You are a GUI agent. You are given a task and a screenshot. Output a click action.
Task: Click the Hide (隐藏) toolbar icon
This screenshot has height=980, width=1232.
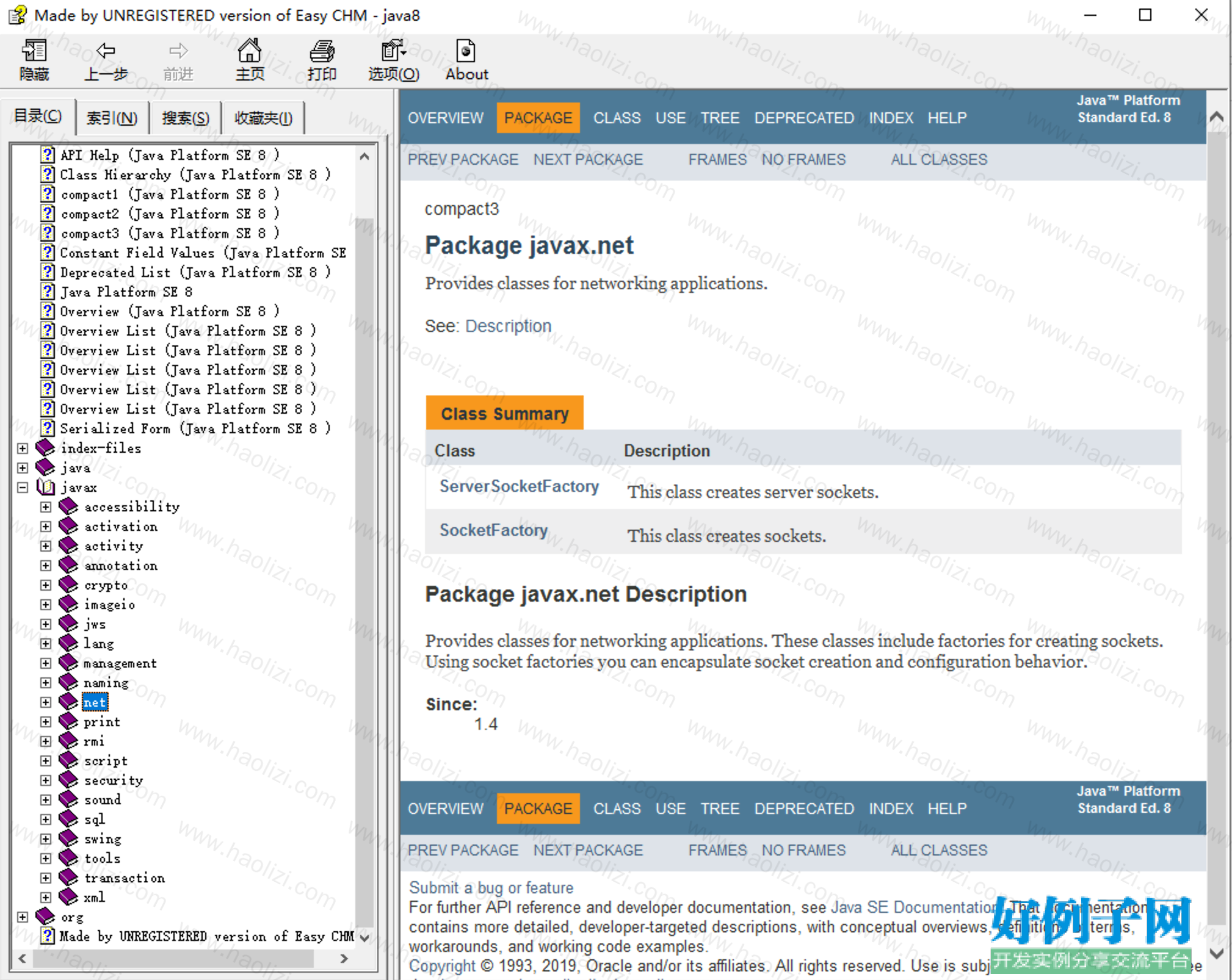click(34, 51)
